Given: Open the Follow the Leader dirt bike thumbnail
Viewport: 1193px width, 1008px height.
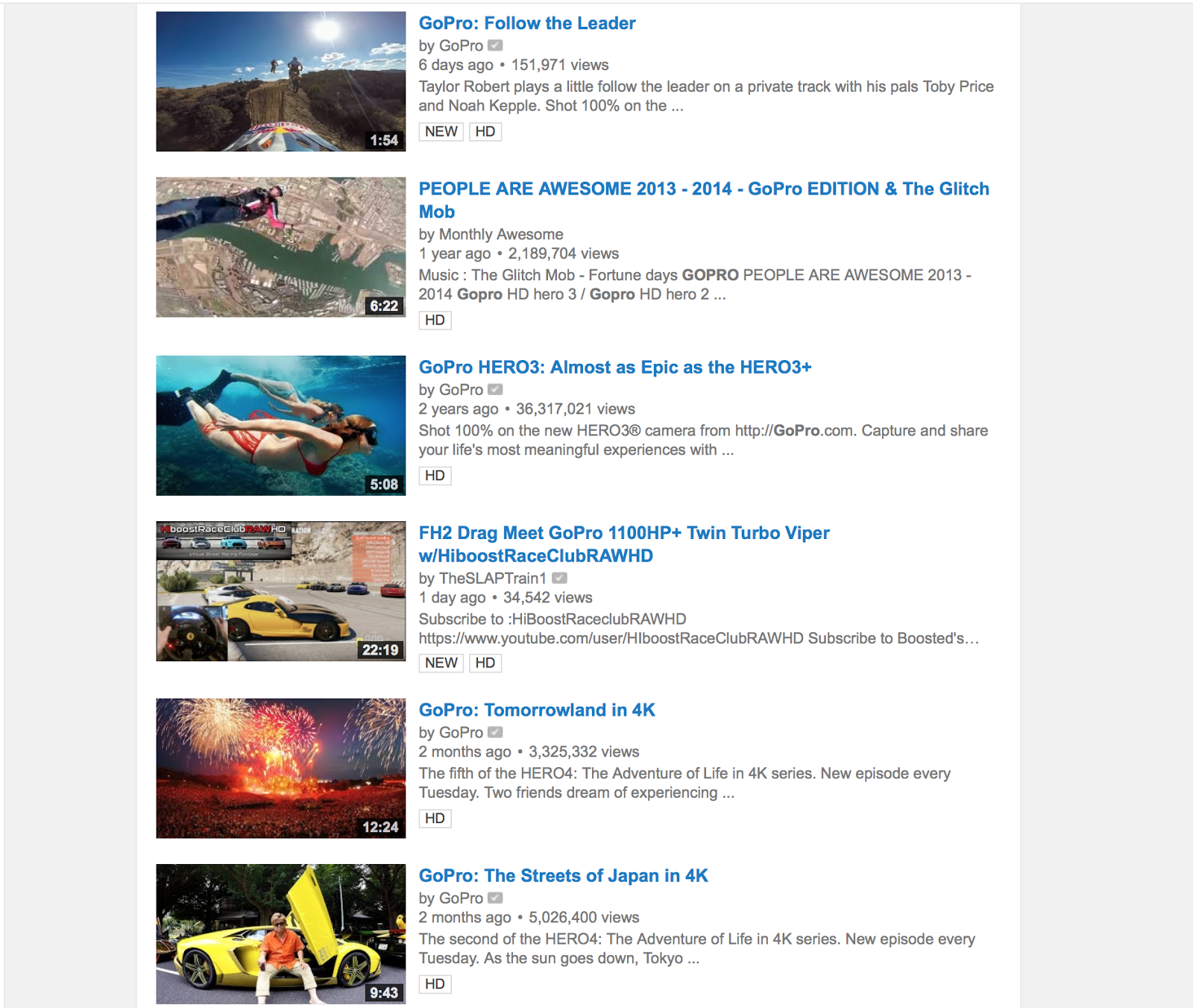Looking at the screenshot, I should click(280, 81).
